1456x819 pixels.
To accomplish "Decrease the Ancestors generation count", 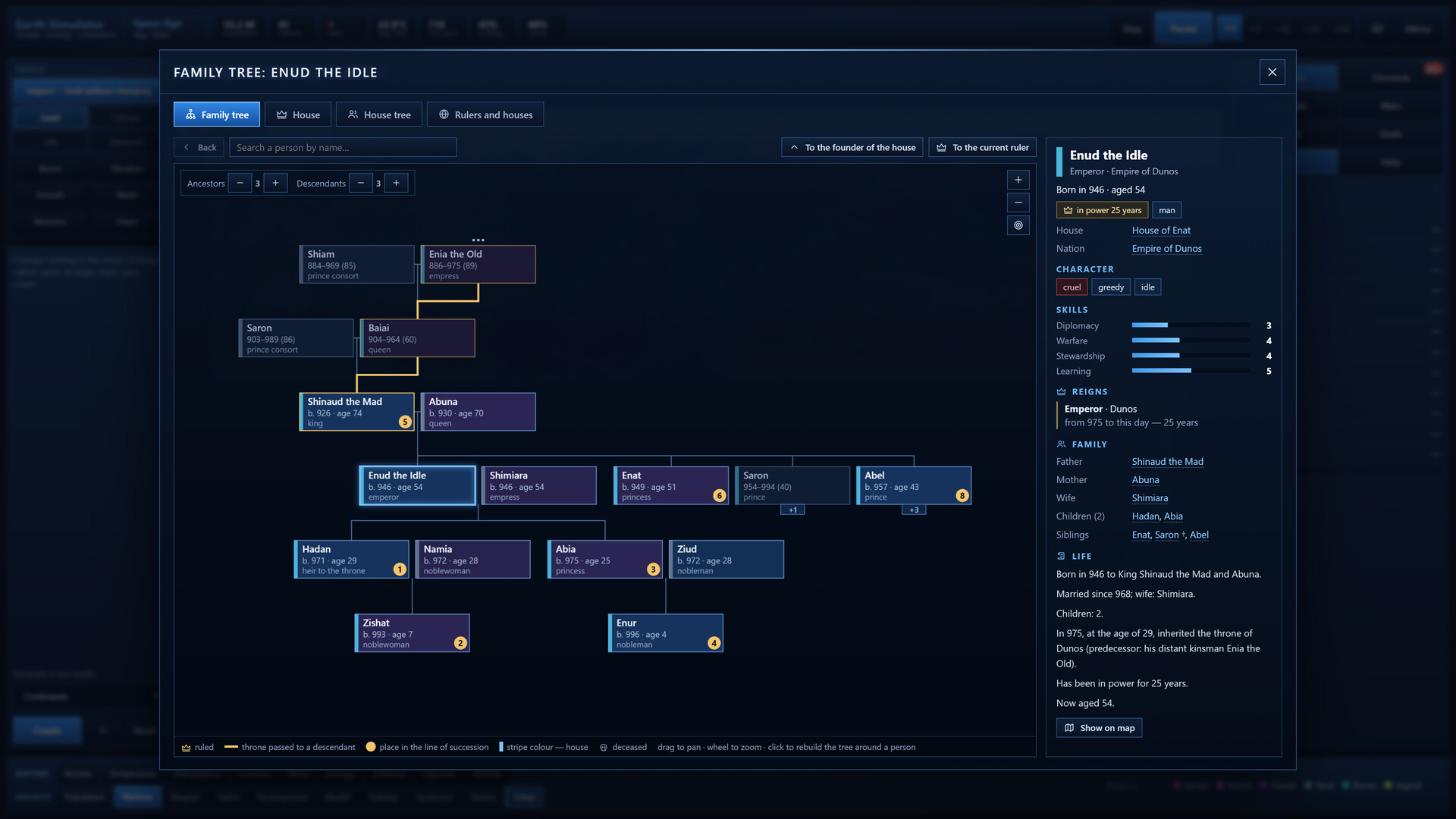I will 240,183.
